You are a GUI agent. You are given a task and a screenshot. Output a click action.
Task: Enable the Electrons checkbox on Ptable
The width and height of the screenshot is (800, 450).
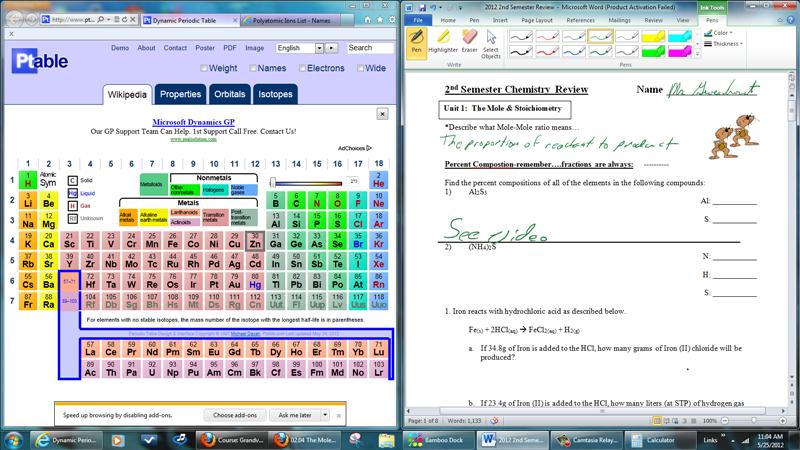coord(302,68)
